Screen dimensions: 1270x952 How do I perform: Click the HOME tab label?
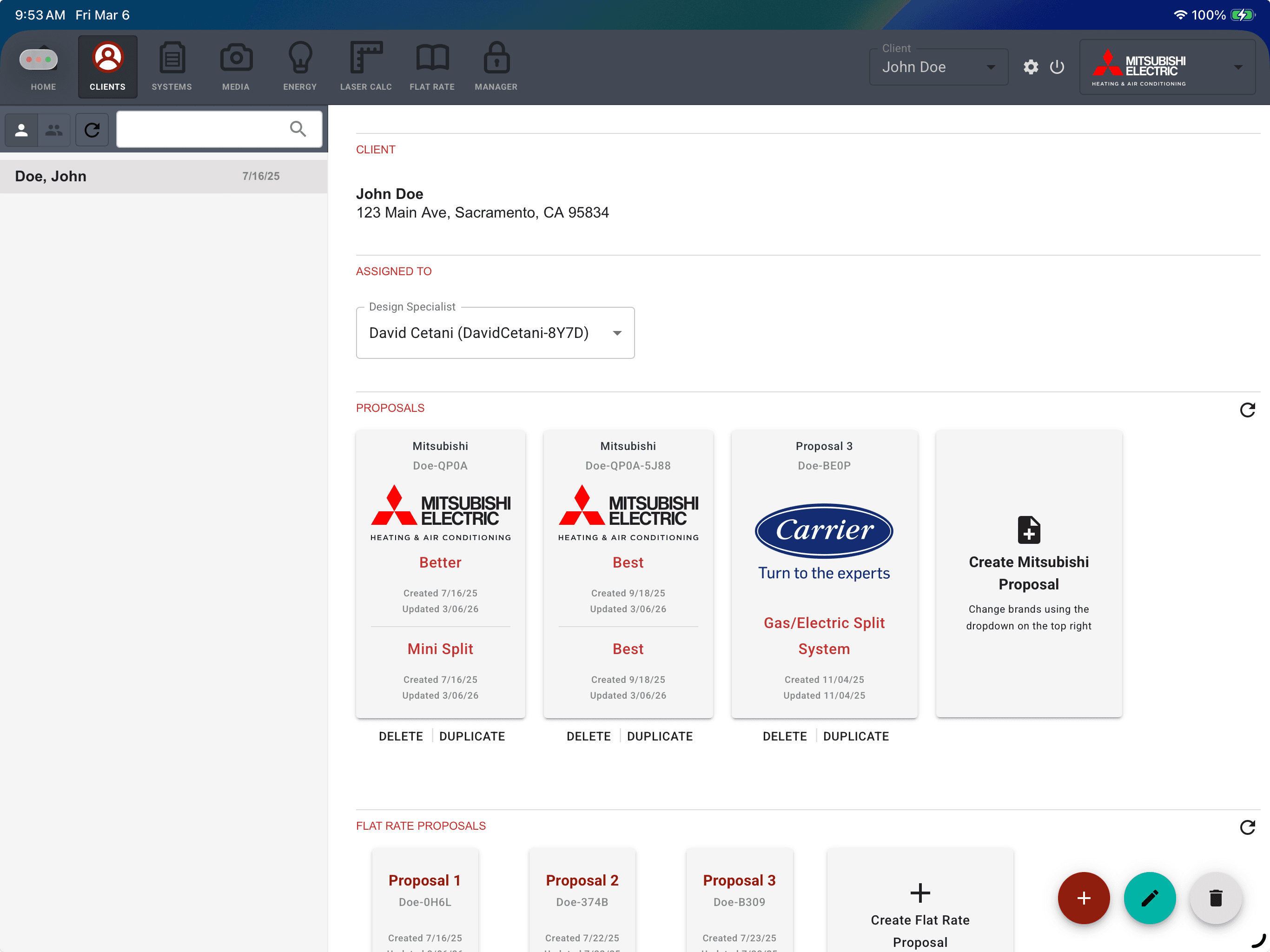pos(43,87)
